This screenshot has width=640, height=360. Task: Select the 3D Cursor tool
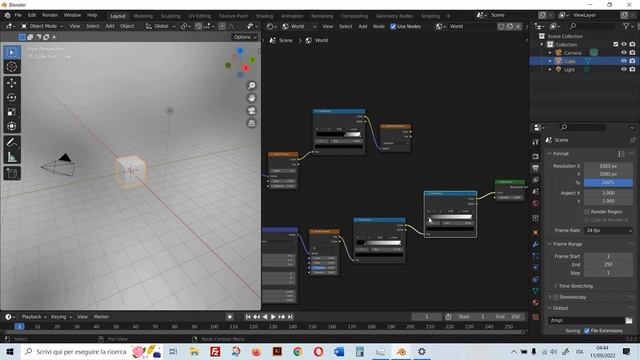coord(12,67)
